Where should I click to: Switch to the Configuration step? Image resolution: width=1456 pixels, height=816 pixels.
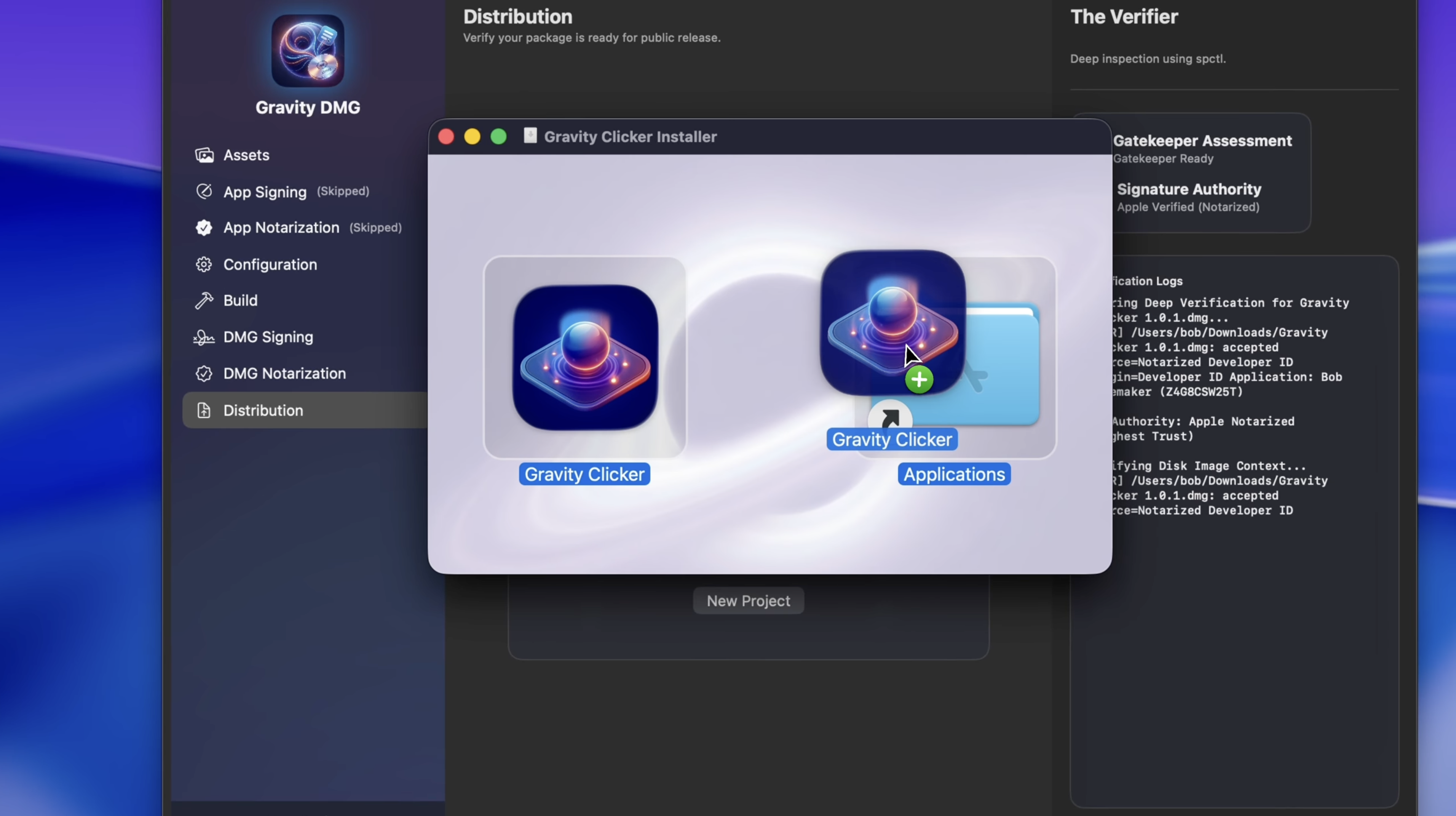(270, 264)
